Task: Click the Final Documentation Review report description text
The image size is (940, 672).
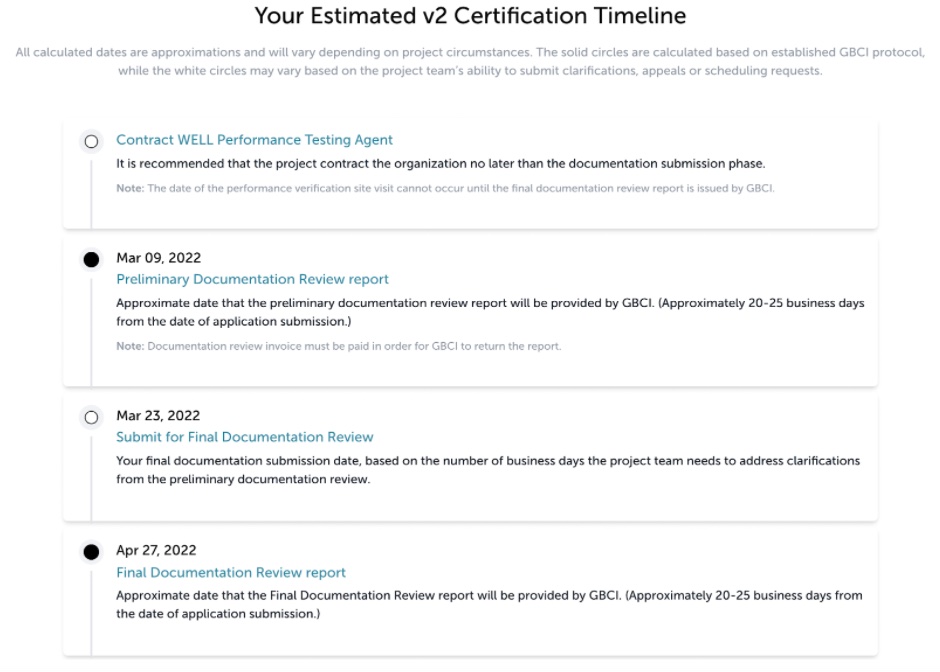Action: point(489,604)
